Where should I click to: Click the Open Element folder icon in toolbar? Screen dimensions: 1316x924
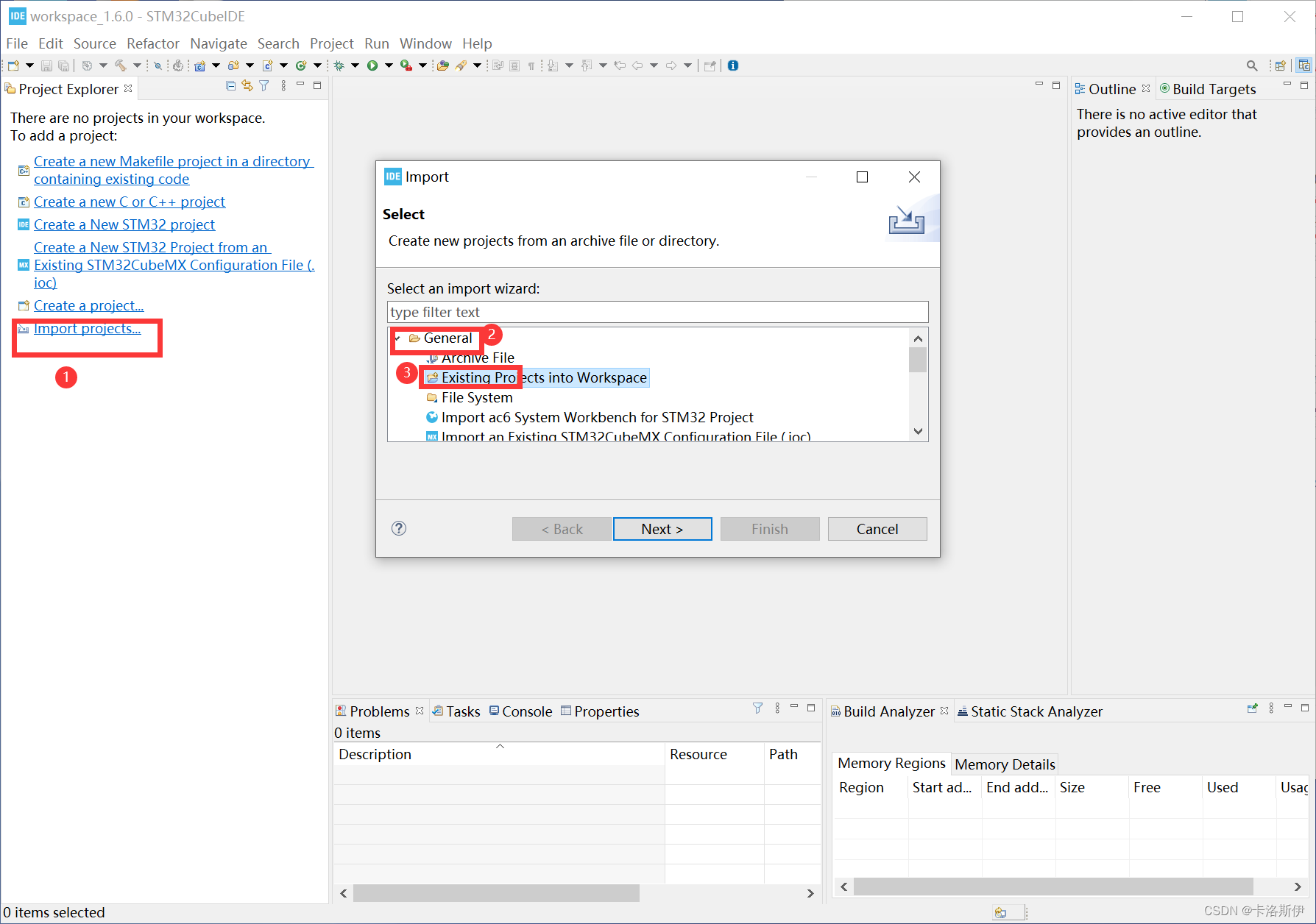(442, 65)
